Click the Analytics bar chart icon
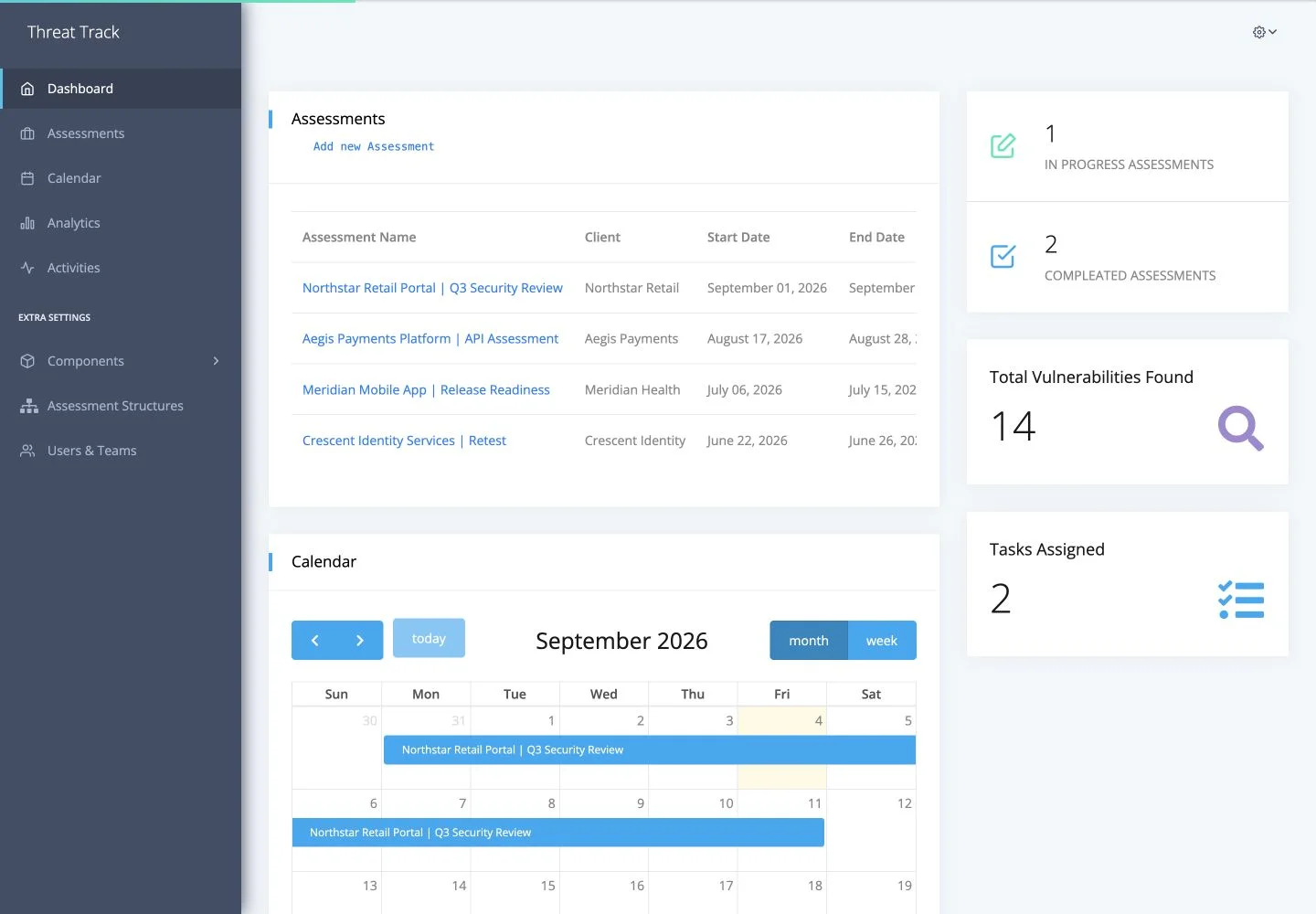This screenshot has width=1316, height=914. pos(27,223)
